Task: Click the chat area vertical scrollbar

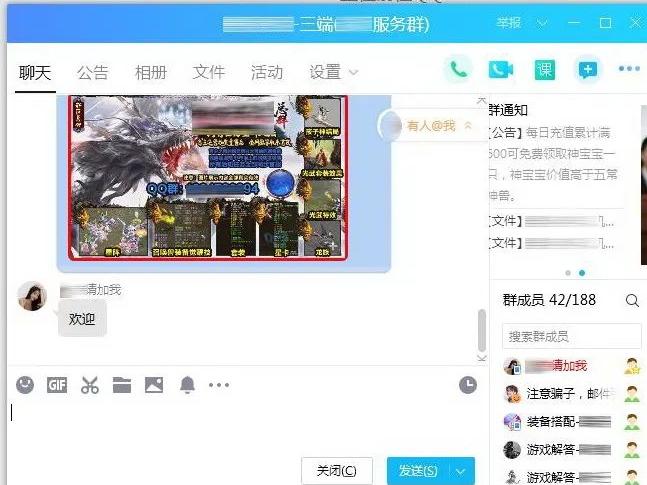Action: coord(482,328)
